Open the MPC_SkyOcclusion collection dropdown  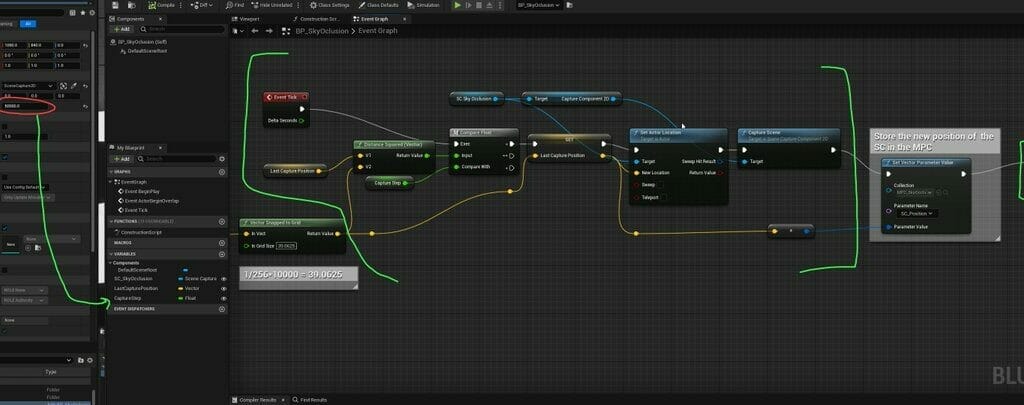coord(915,192)
